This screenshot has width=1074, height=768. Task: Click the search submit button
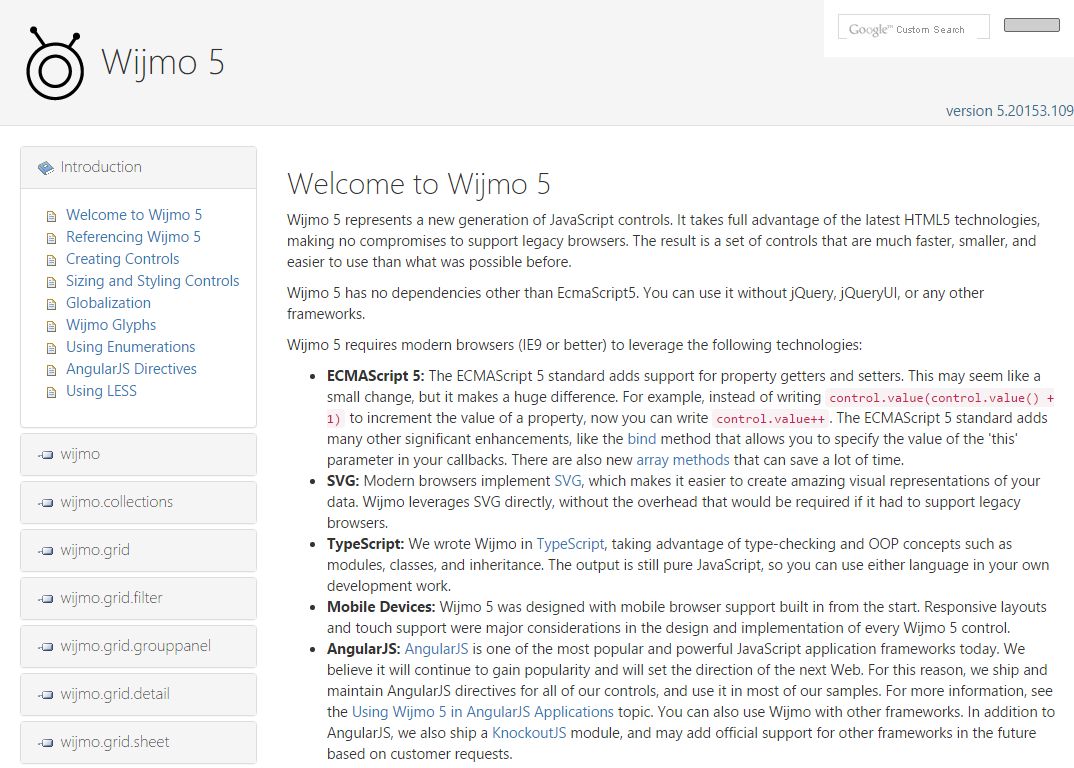click(x=1032, y=25)
